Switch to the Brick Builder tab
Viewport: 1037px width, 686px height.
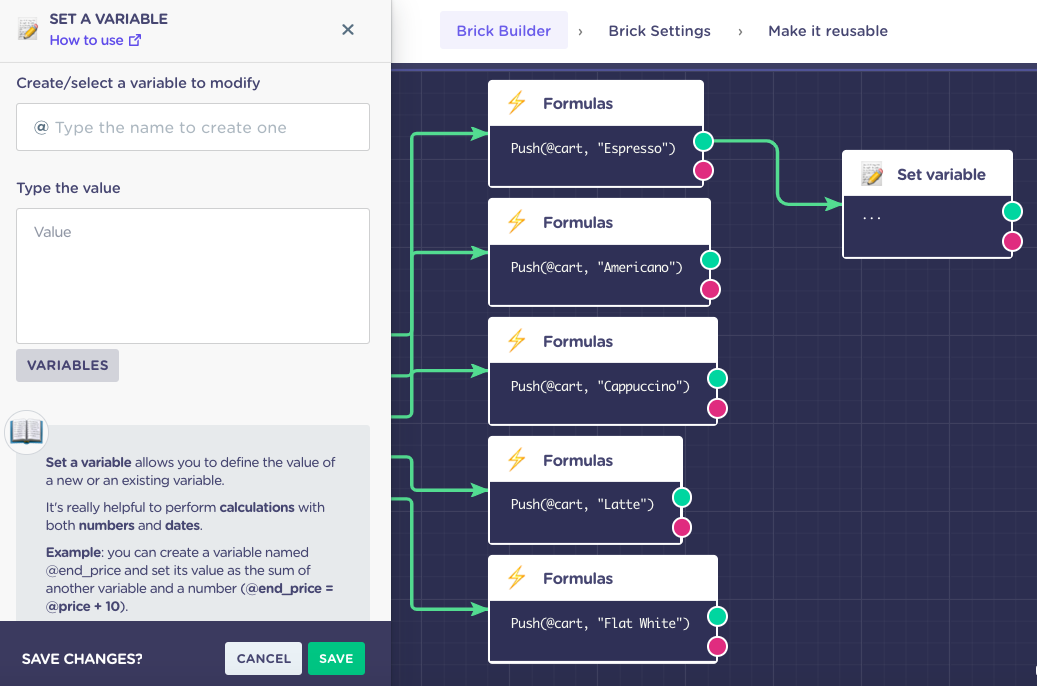[x=503, y=31]
